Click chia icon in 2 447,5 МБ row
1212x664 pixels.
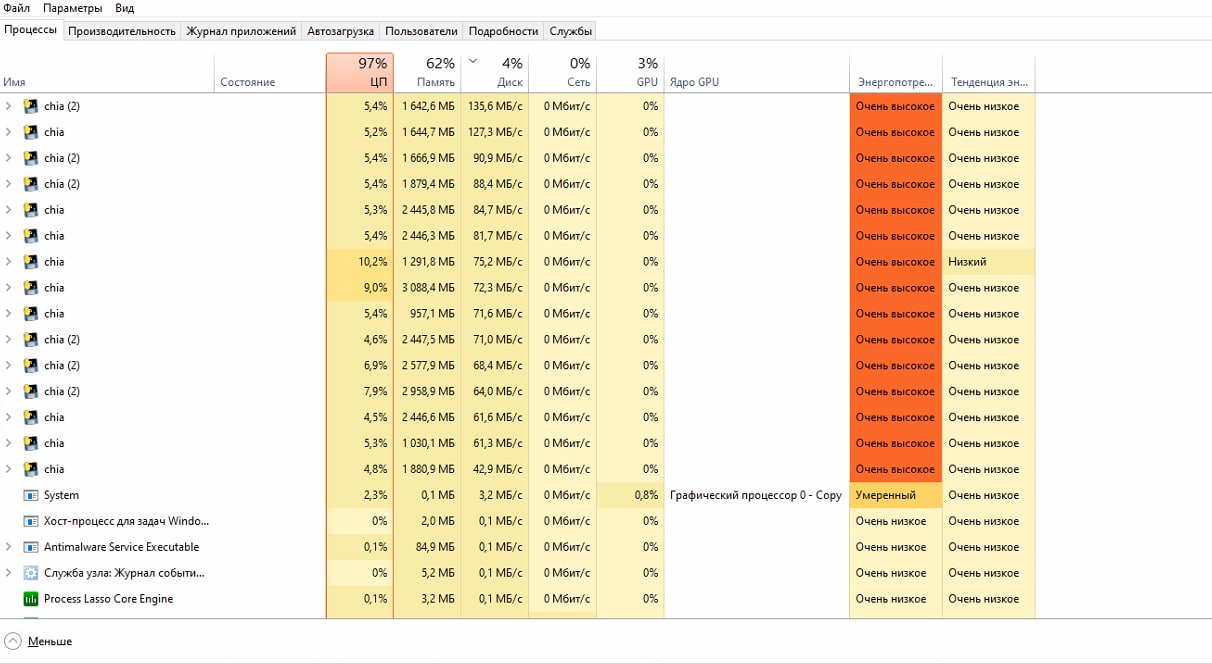[30, 340]
